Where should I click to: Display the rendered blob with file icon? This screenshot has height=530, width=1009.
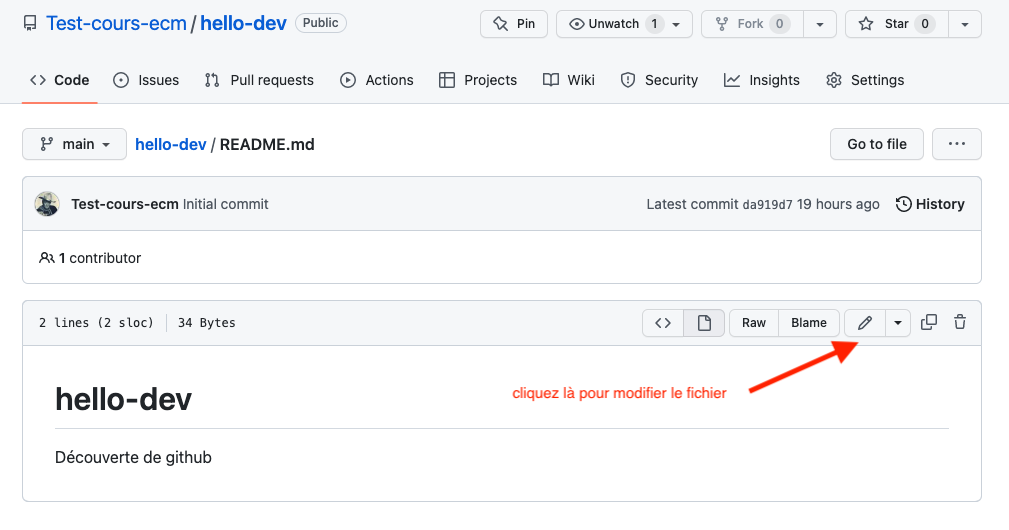(704, 323)
